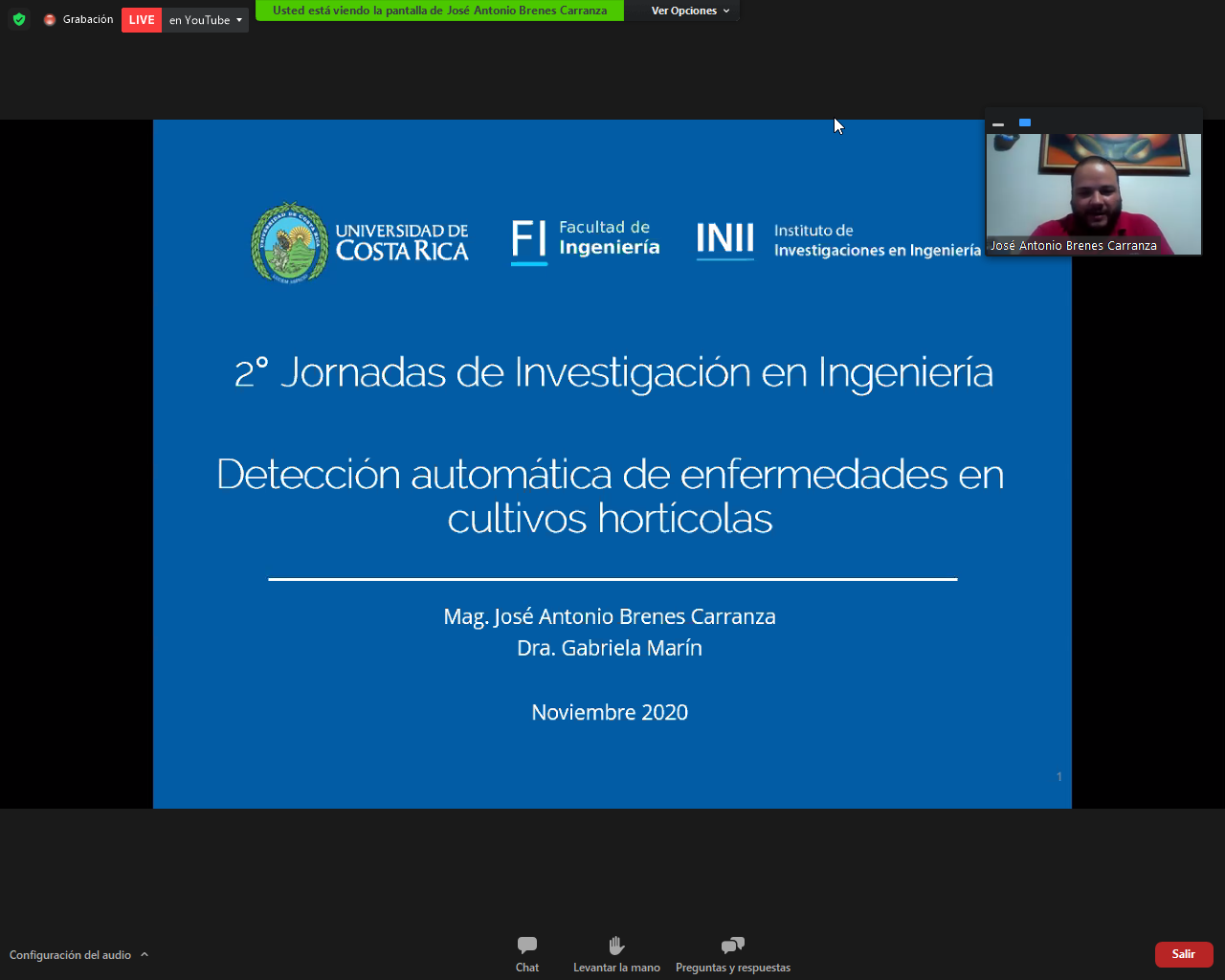Screen dimensions: 1225x980
Task: Open the Ver Opciones dropdown menu
Action: pyautogui.click(x=690, y=11)
